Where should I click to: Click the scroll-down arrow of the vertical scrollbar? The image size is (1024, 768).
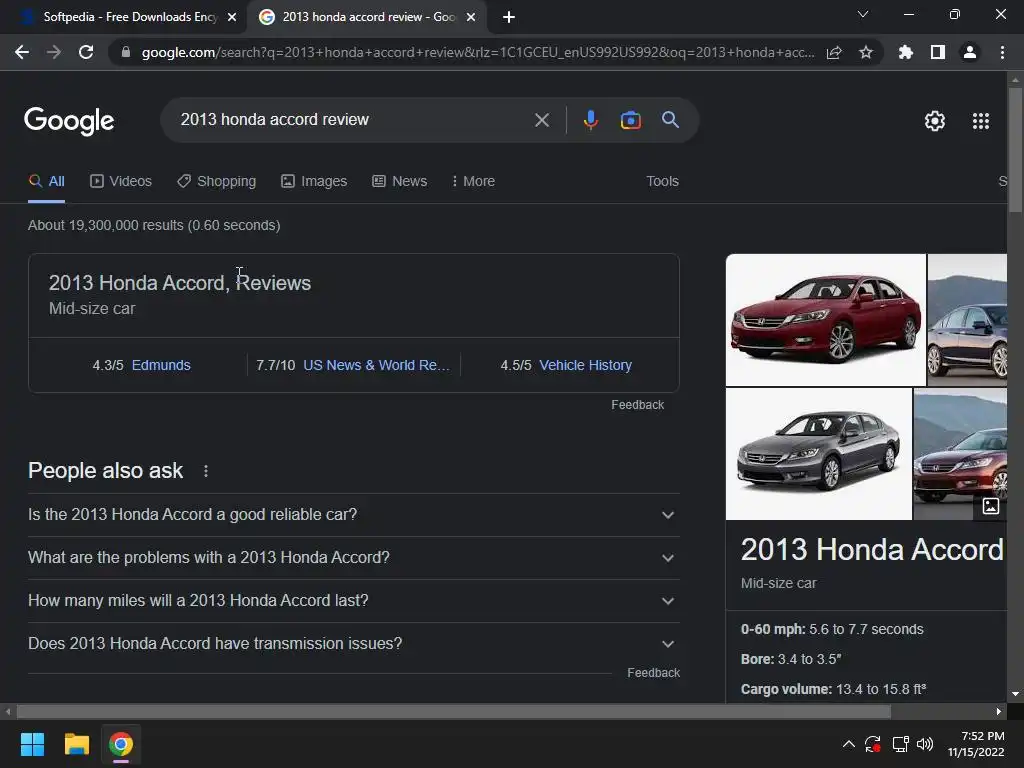tap(1015, 694)
